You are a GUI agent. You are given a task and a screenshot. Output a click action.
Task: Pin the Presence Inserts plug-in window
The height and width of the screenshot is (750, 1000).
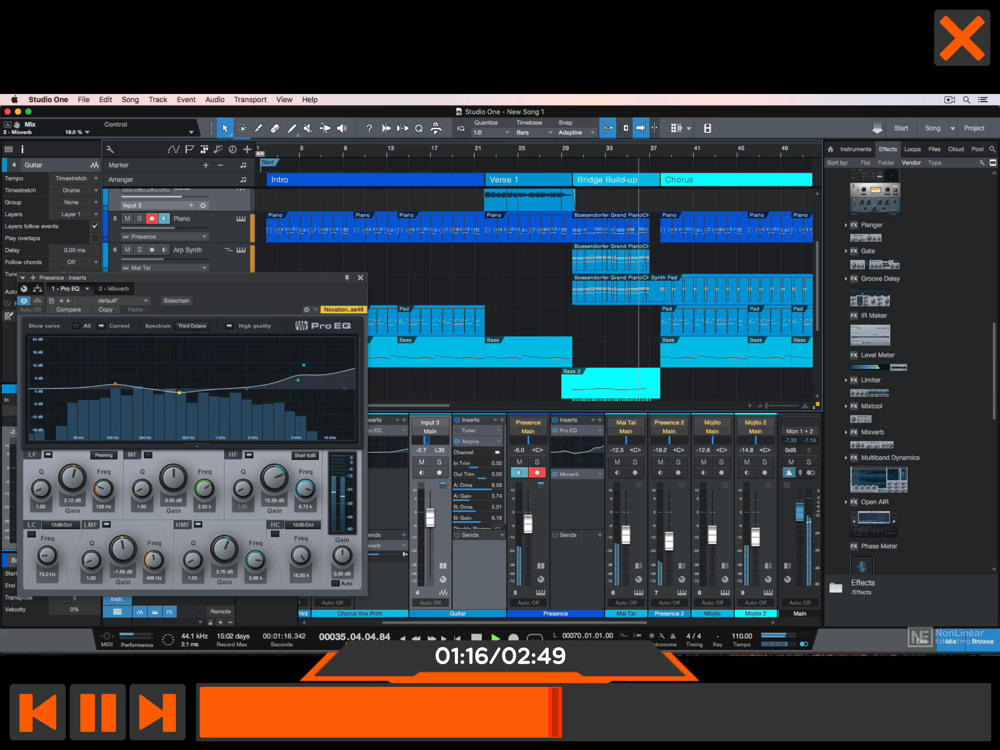[347, 277]
